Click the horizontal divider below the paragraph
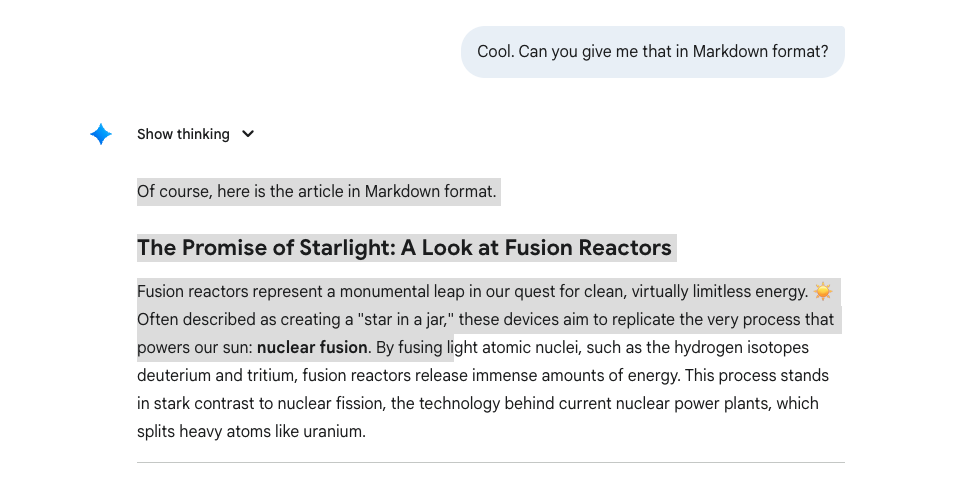This screenshot has width=963, height=483. pos(490,463)
